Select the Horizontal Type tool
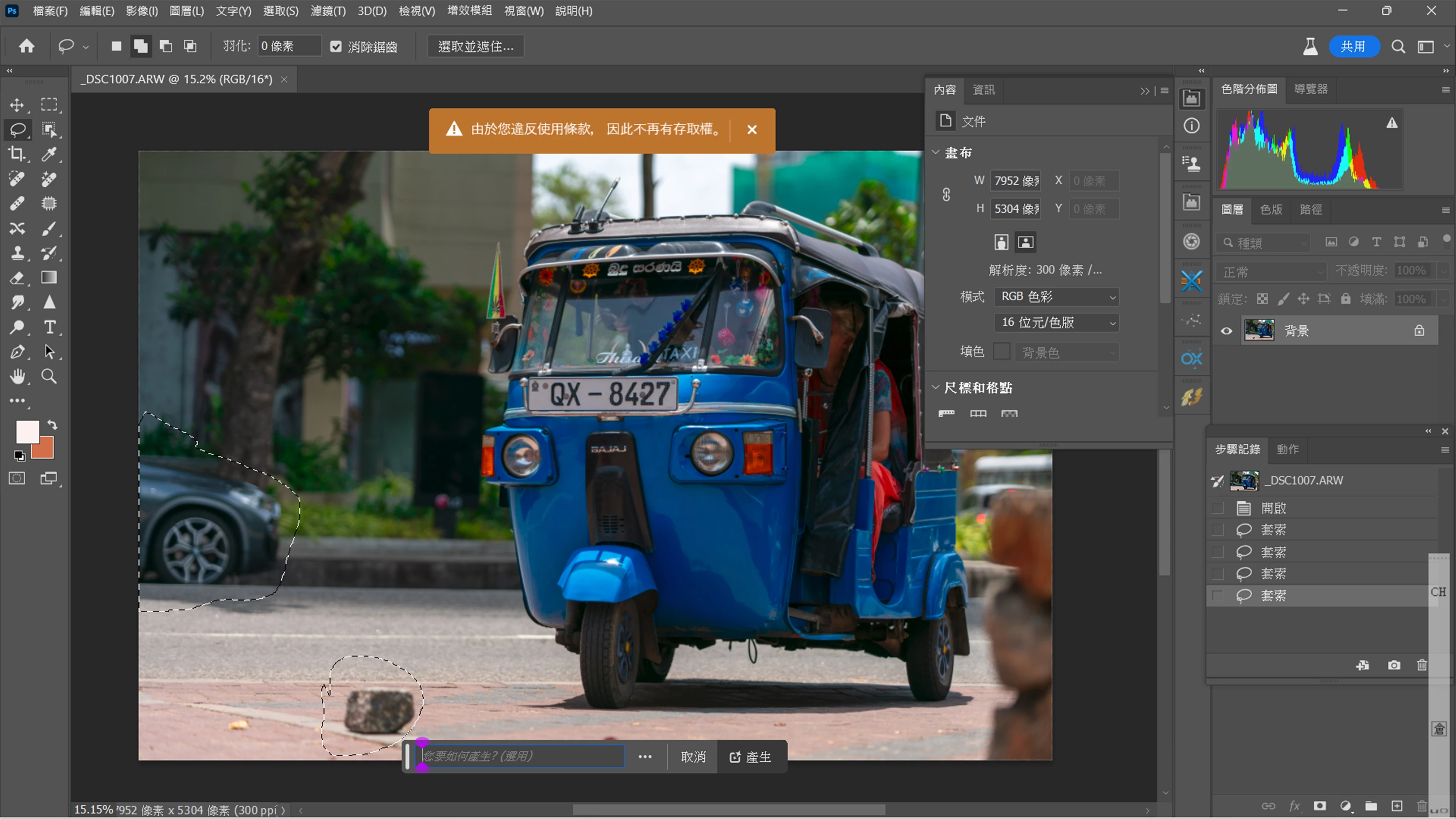 [49, 327]
